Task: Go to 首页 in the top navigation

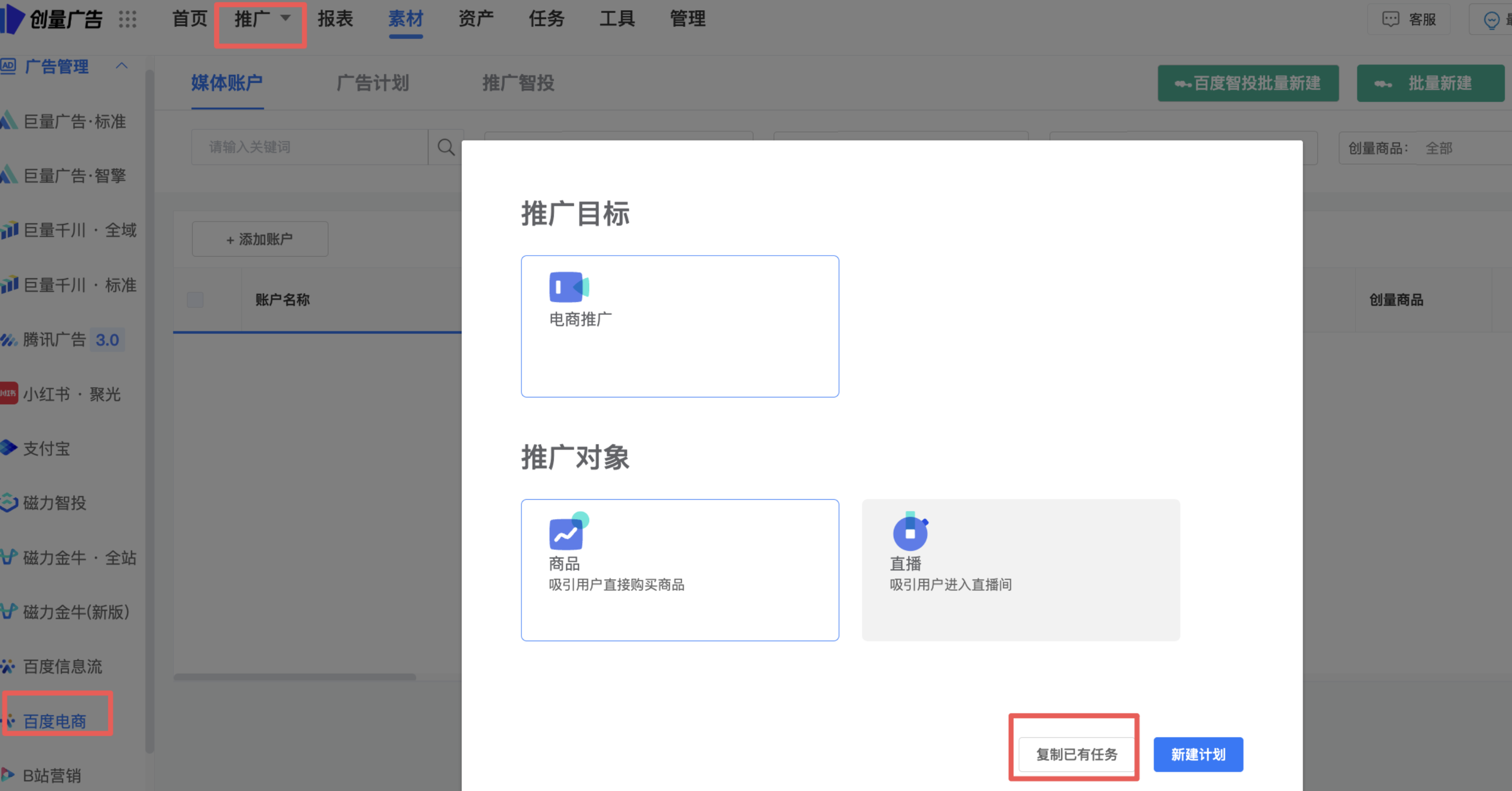Action: click(189, 19)
